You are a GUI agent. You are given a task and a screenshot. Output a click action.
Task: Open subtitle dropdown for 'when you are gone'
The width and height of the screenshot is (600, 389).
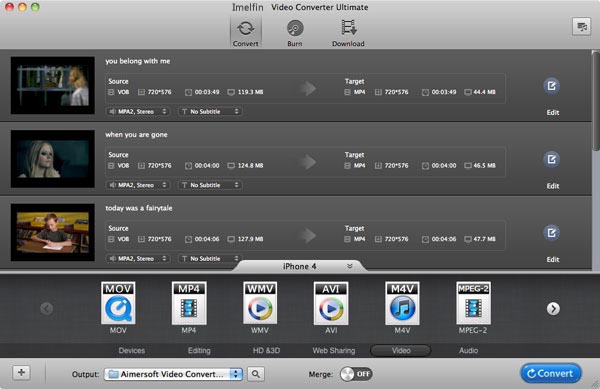(210, 185)
